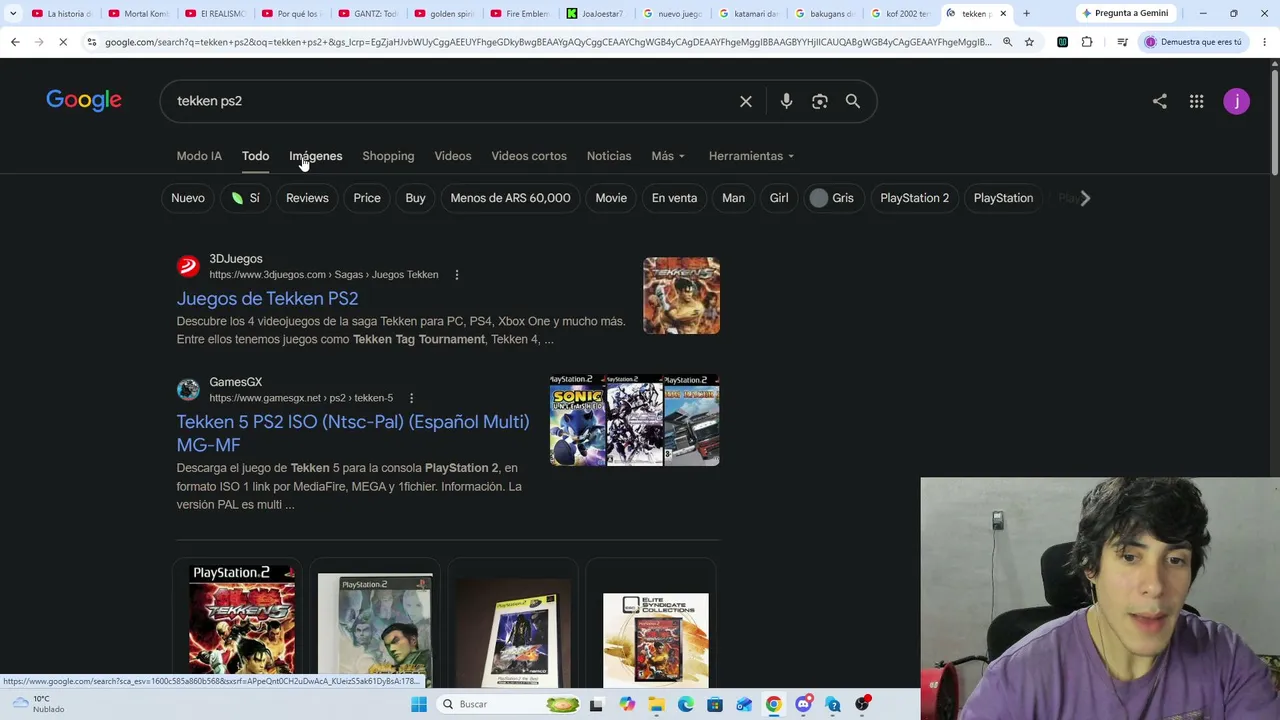Apply the Buy filter chip
Screen dimensions: 1280x720
point(415,198)
